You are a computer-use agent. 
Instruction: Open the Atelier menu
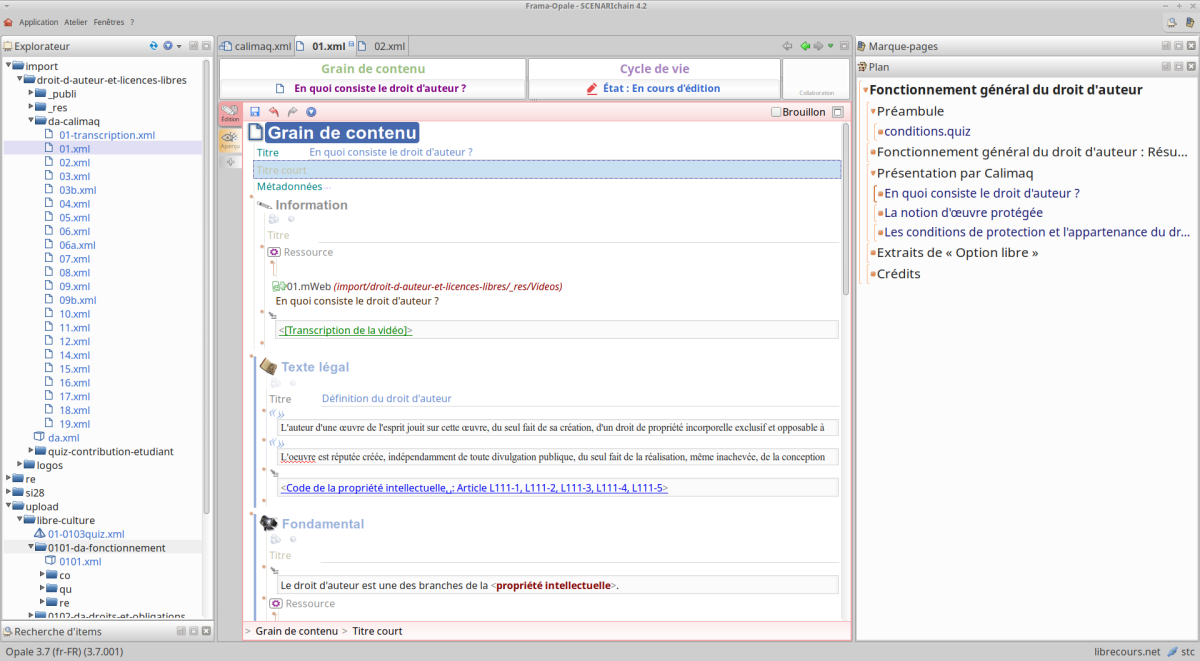pyautogui.click(x=76, y=22)
